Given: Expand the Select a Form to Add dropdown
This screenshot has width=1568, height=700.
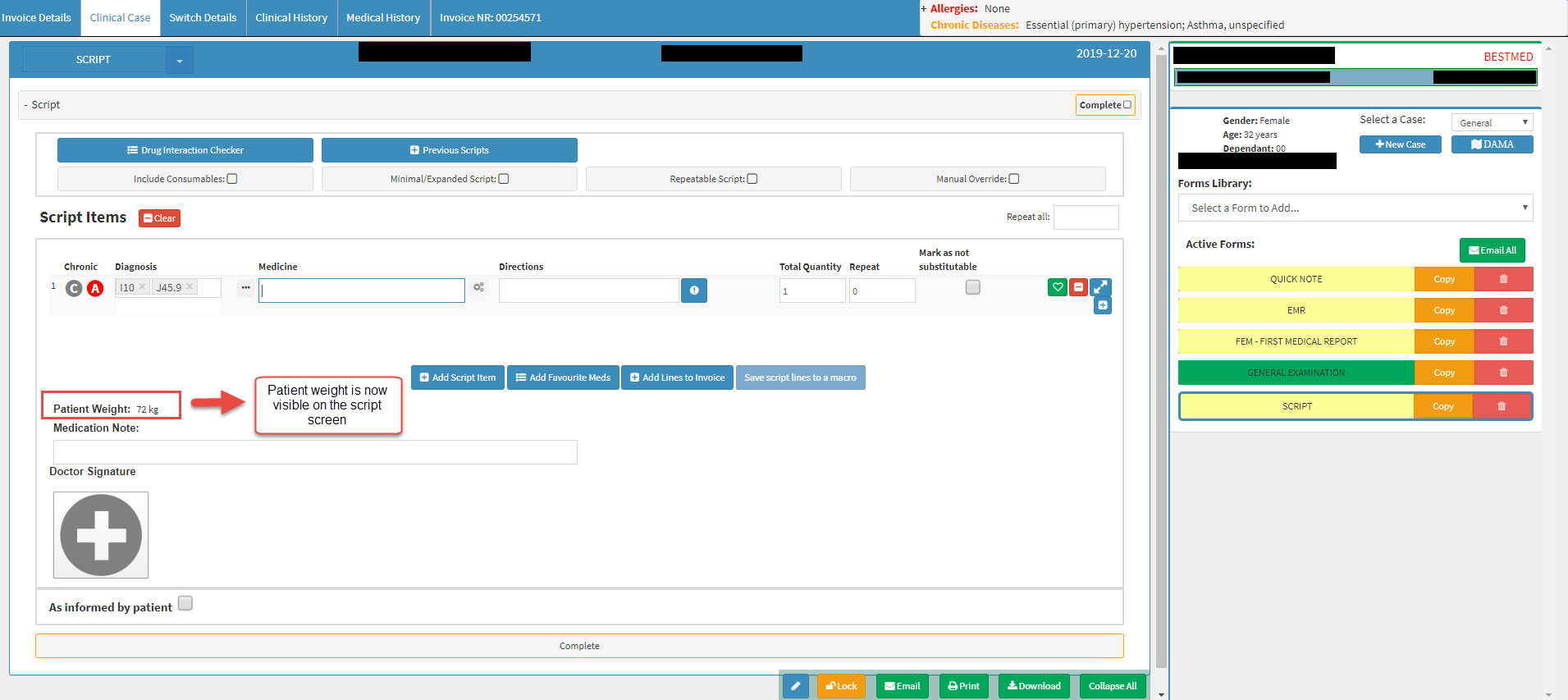Looking at the screenshot, I should pos(1355,208).
